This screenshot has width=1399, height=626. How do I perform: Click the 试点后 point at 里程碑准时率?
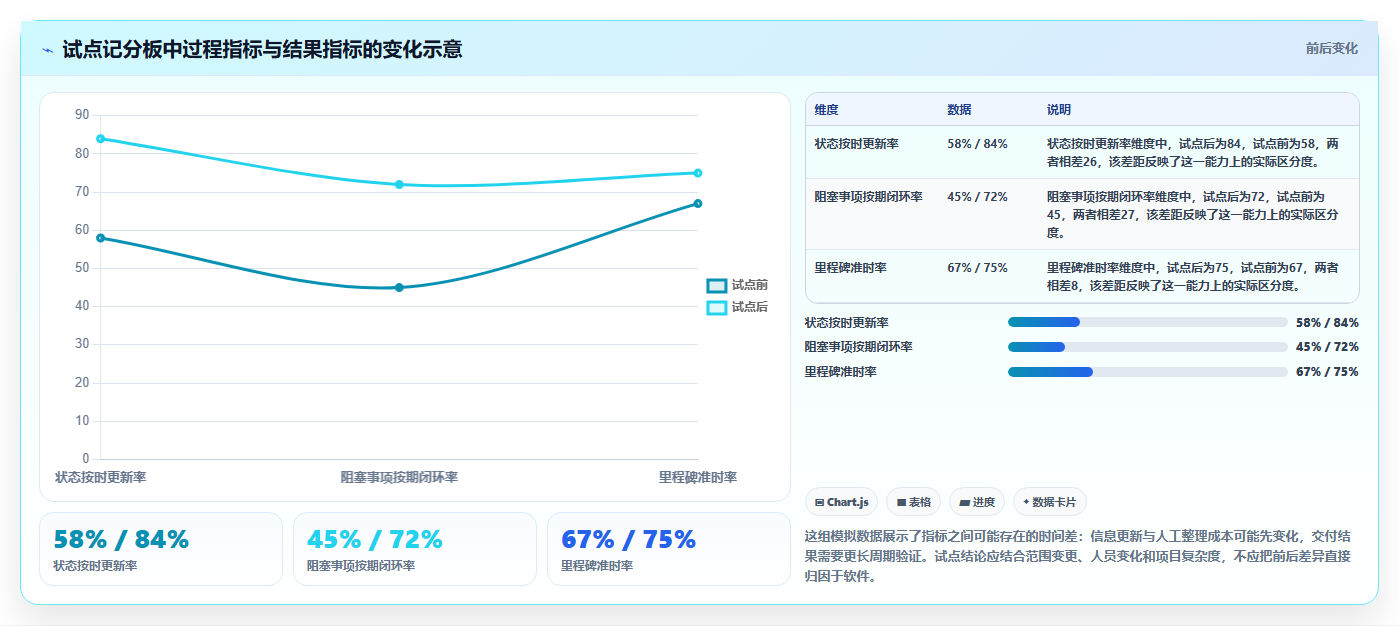698,173
